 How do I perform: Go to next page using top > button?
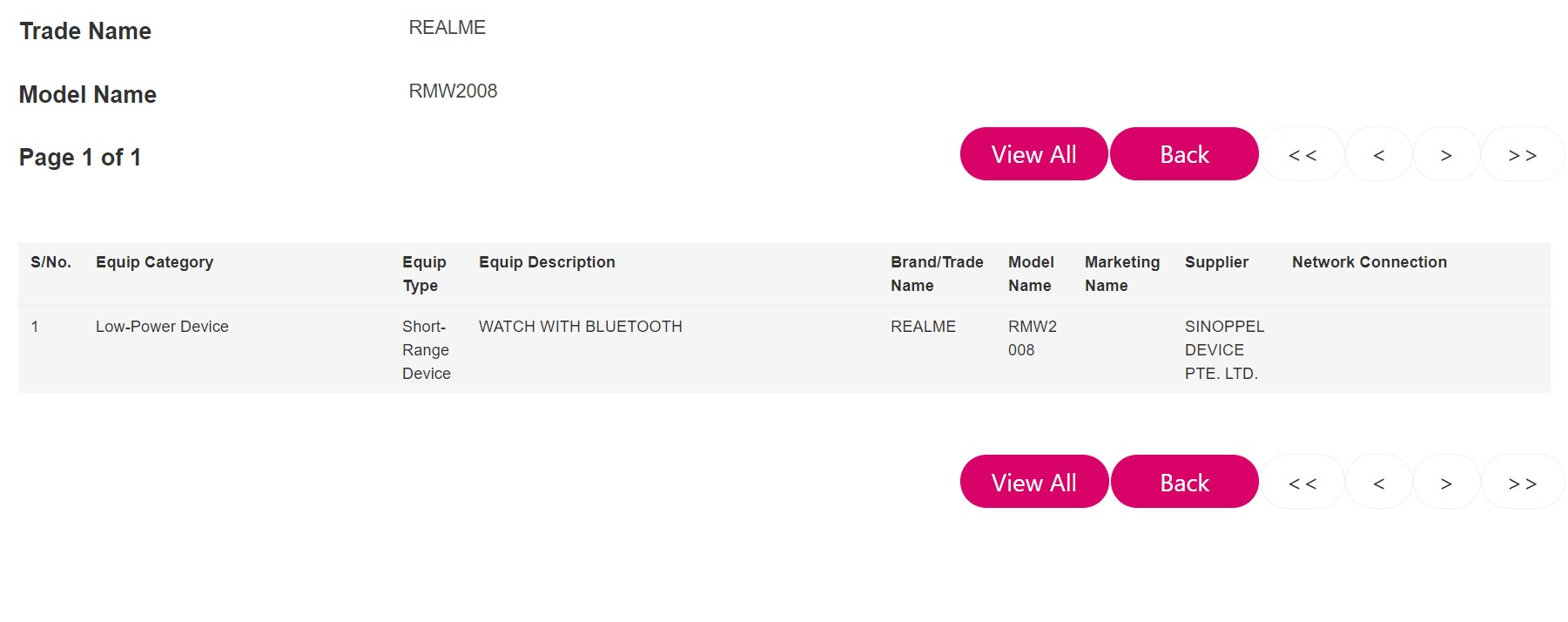[x=1446, y=155]
